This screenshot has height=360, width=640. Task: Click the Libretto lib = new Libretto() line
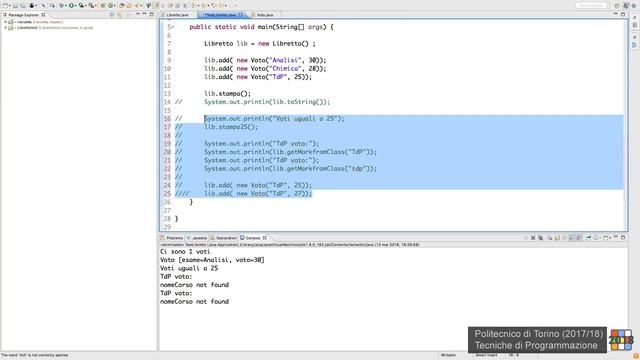click(260, 44)
